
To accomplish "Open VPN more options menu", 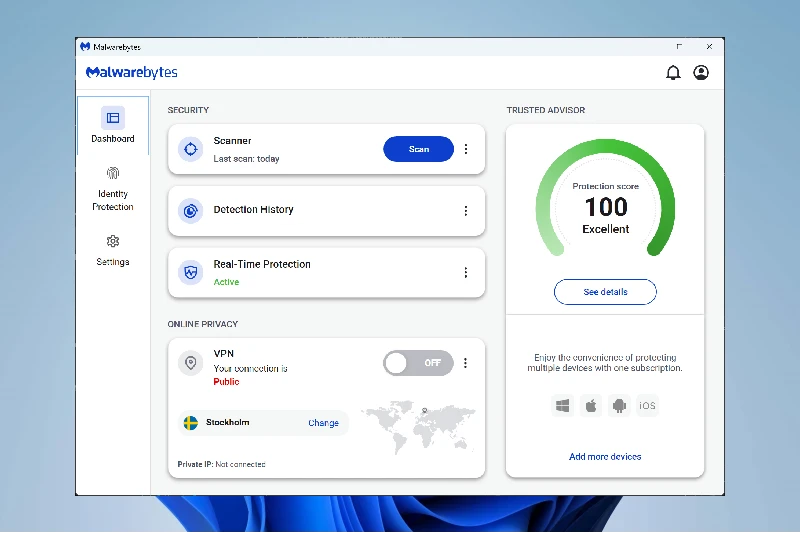I will (465, 363).
